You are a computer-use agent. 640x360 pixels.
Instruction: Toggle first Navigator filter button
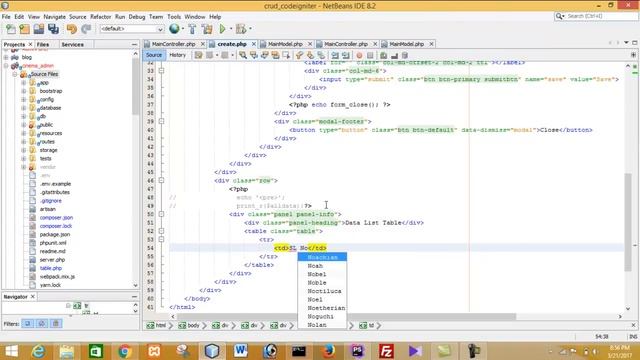click(28, 324)
